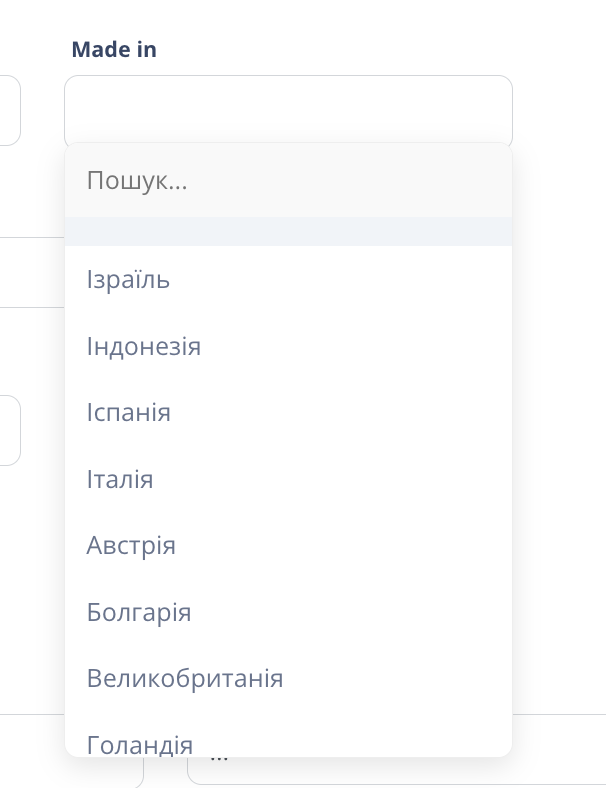Screen dimensions: 606x788
Task: Focus the Пошук search box
Action: click(x=288, y=181)
